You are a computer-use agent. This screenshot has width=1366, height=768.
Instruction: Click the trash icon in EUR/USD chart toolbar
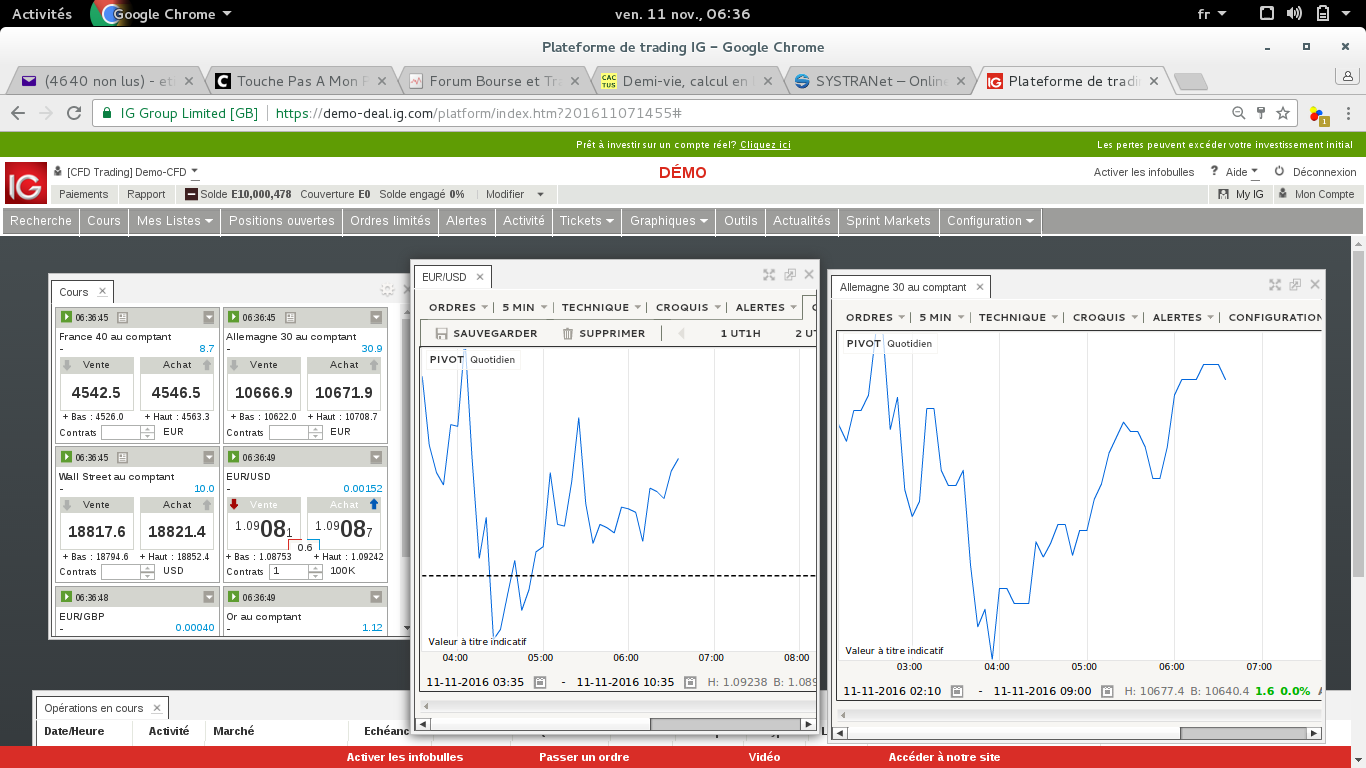tap(568, 334)
